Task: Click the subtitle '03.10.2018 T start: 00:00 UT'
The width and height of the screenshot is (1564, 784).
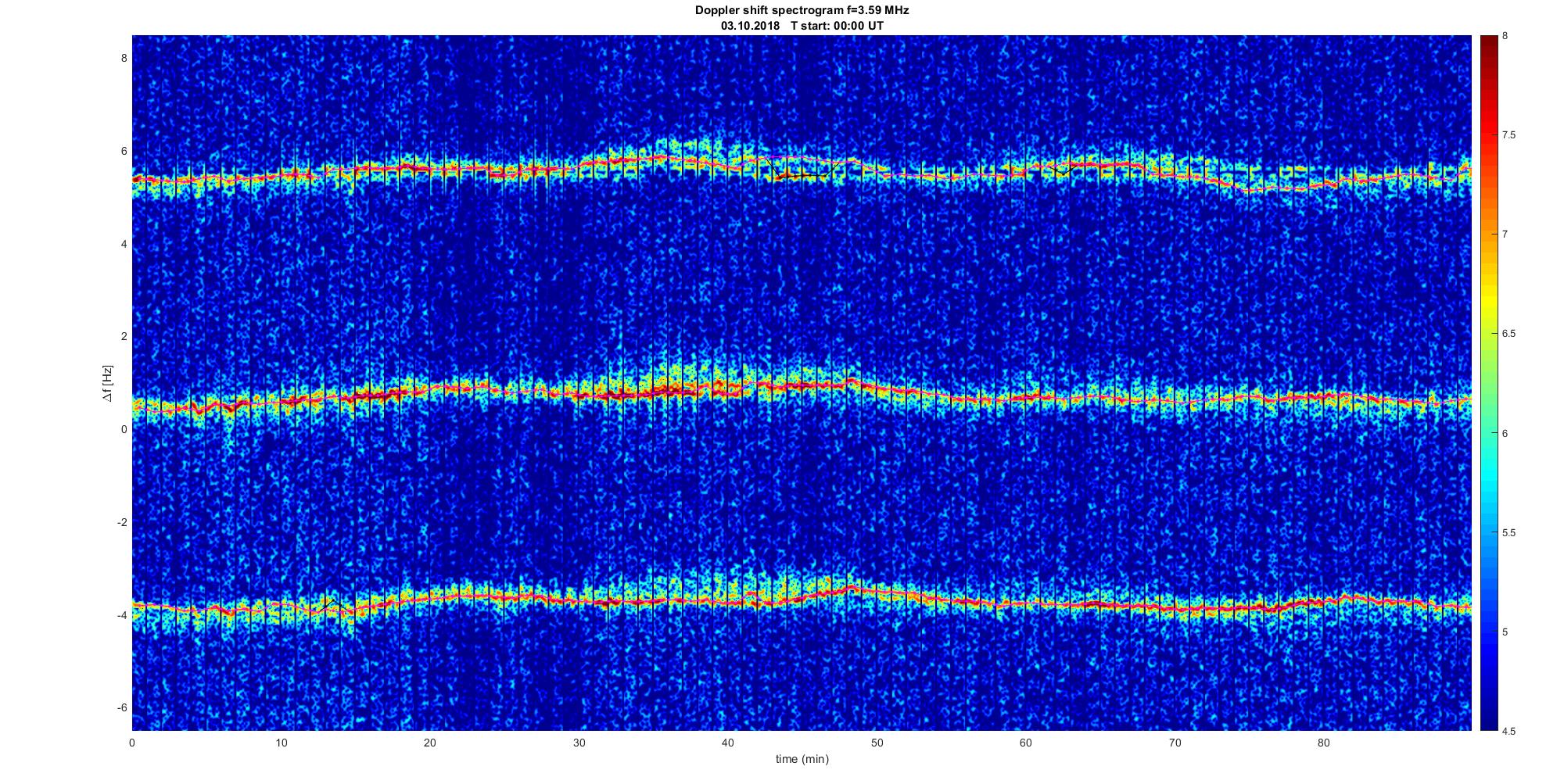Action: 802,26
